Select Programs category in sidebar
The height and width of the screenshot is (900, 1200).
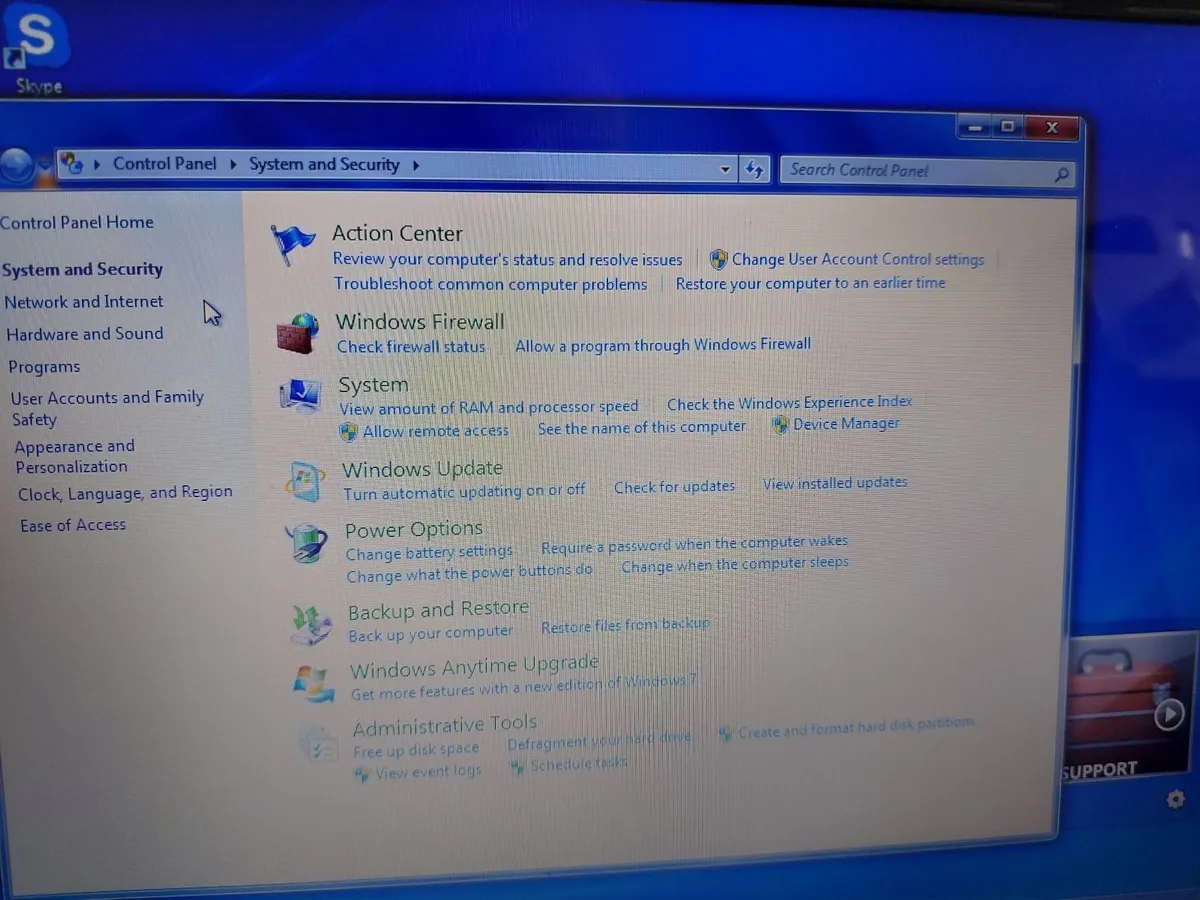pyautogui.click(x=44, y=367)
